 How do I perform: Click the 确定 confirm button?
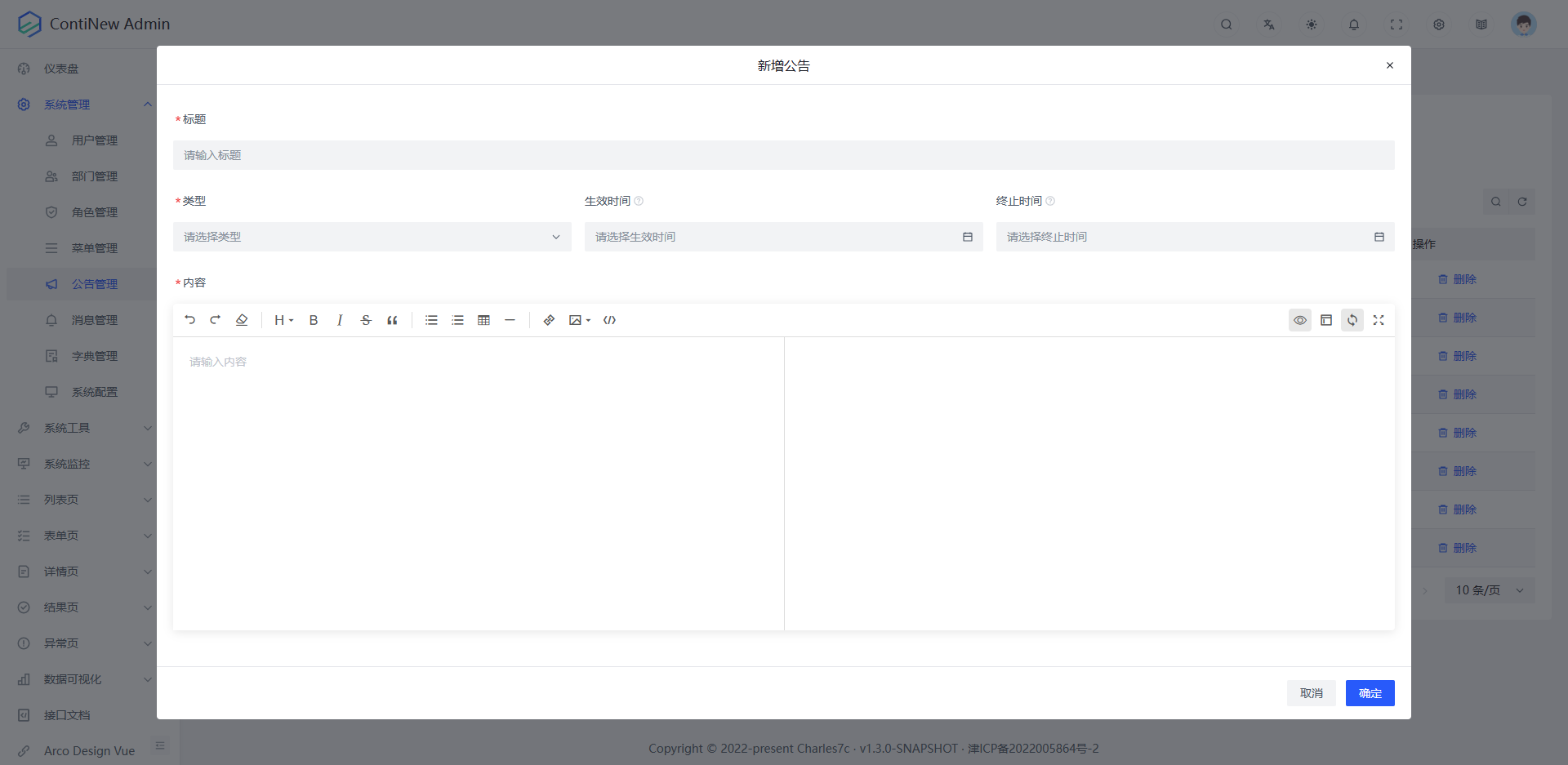(1370, 693)
